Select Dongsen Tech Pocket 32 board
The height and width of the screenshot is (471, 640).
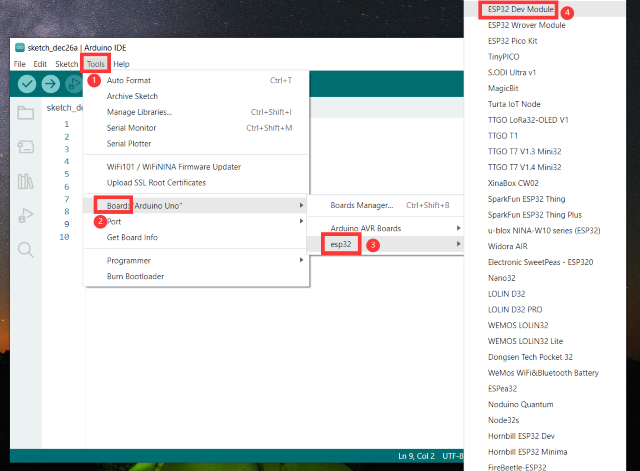544,357
